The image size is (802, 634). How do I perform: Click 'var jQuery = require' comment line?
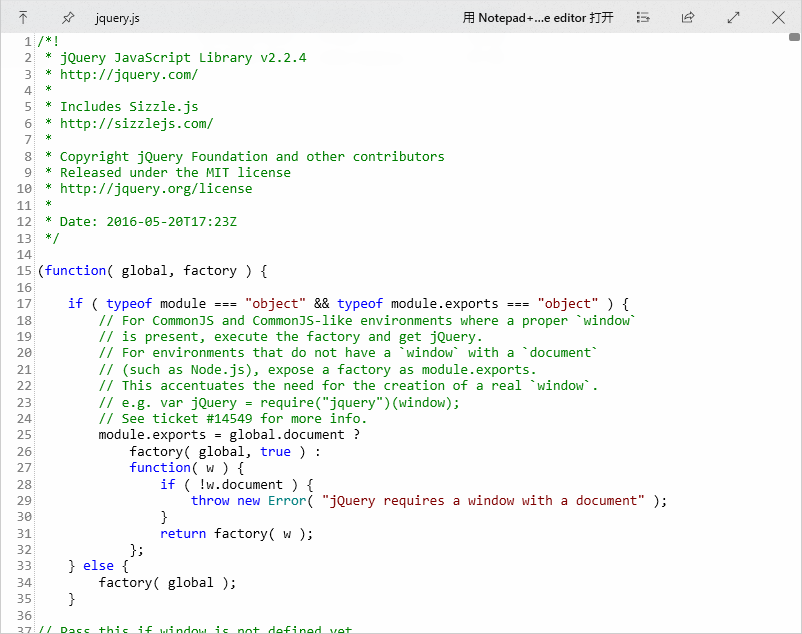(279, 403)
